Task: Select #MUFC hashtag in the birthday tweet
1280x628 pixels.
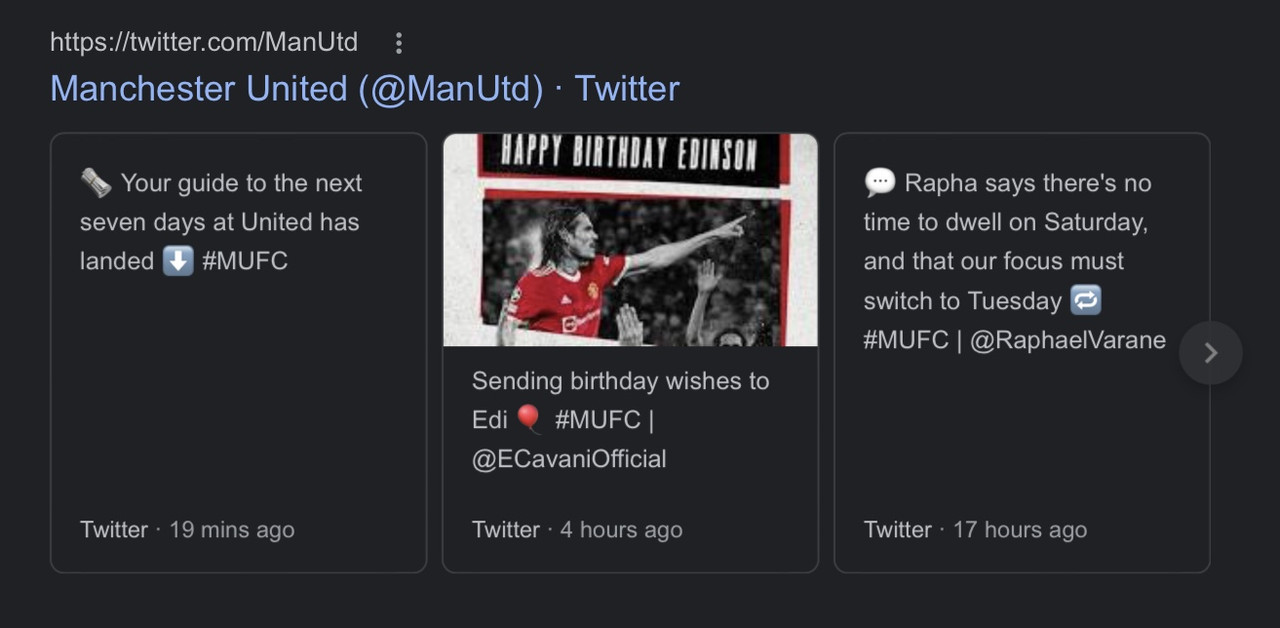Action: pyautogui.click(x=597, y=420)
